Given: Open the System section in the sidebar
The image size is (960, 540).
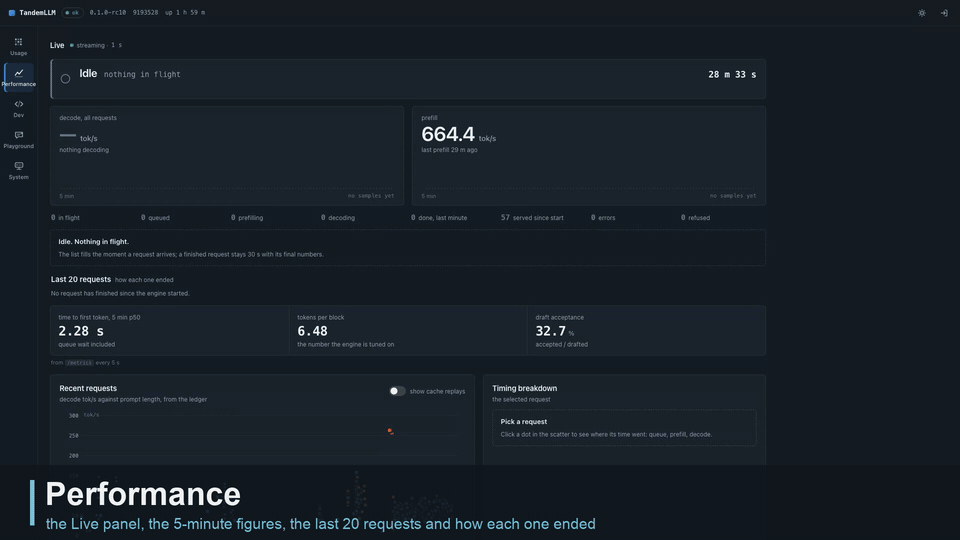Looking at the screenshot, I should coord(18,171).
